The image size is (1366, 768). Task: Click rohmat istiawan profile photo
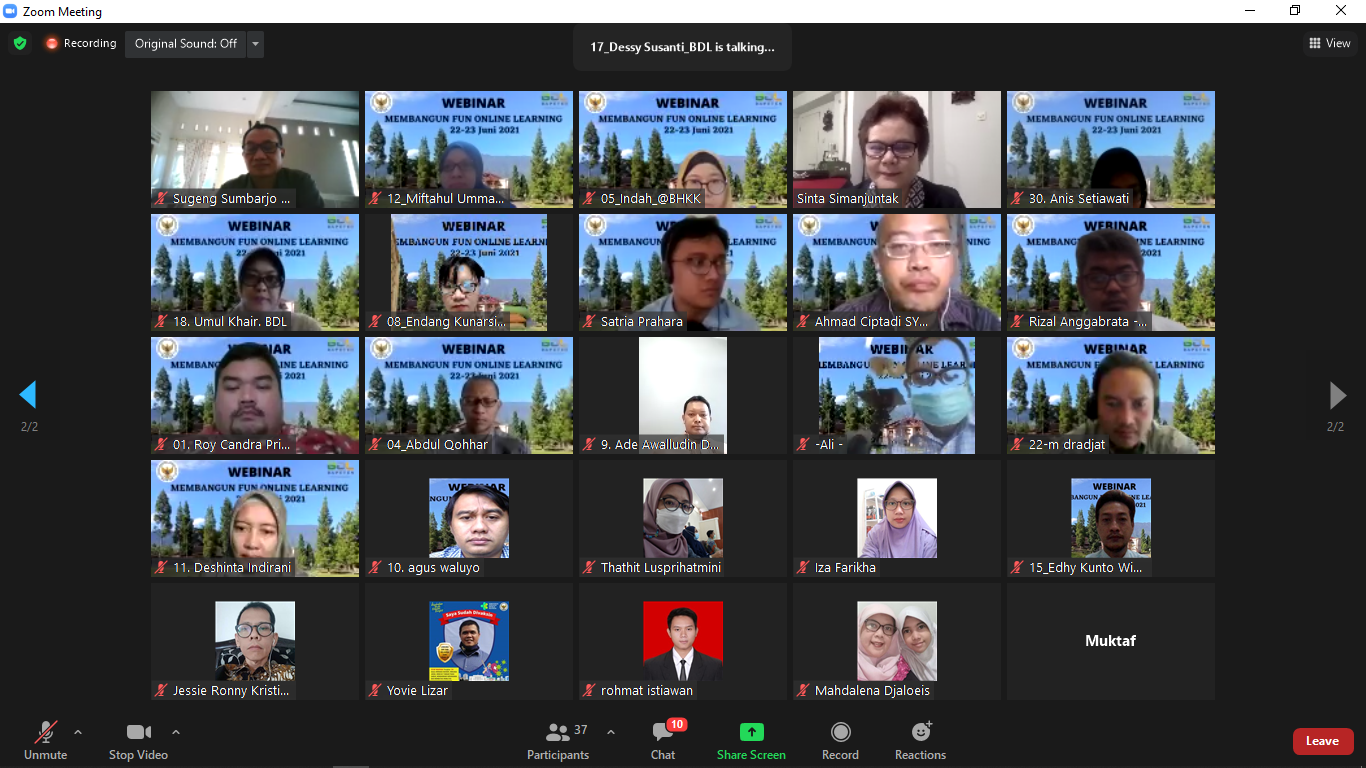pos(683,641)
